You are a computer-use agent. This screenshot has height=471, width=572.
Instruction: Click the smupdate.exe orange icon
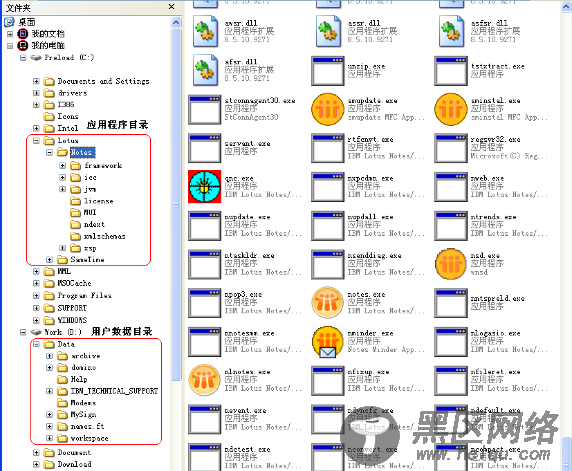[328, 109]
